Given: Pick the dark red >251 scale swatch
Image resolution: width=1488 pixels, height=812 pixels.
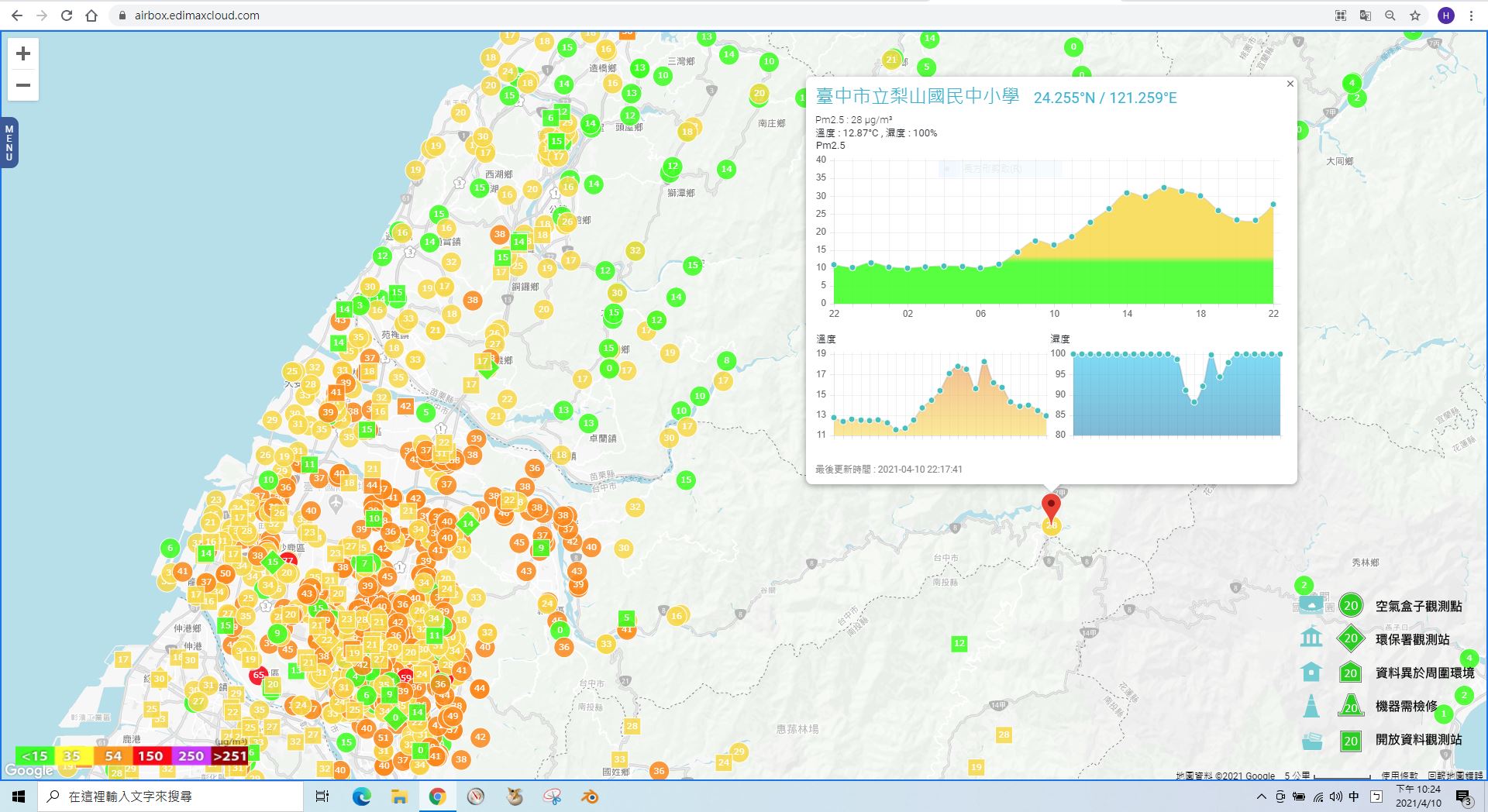Looking at the screenshot, I should [229, 755].
